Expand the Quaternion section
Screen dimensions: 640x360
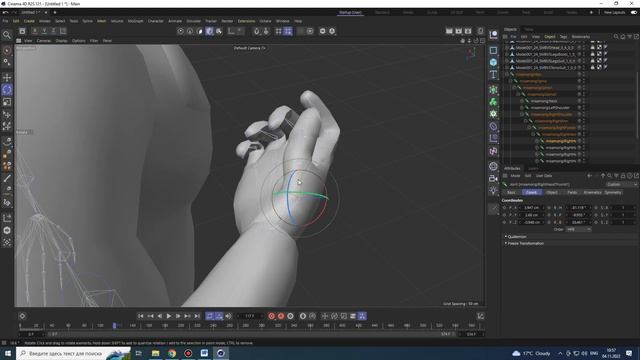click(516, 237)
